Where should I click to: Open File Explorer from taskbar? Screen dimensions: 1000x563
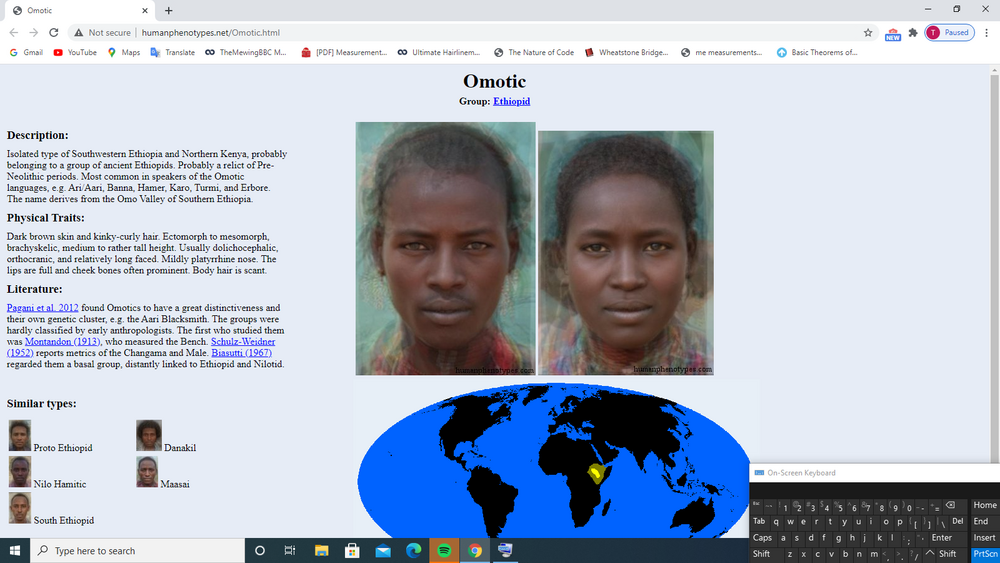click(x=321, y=550)
